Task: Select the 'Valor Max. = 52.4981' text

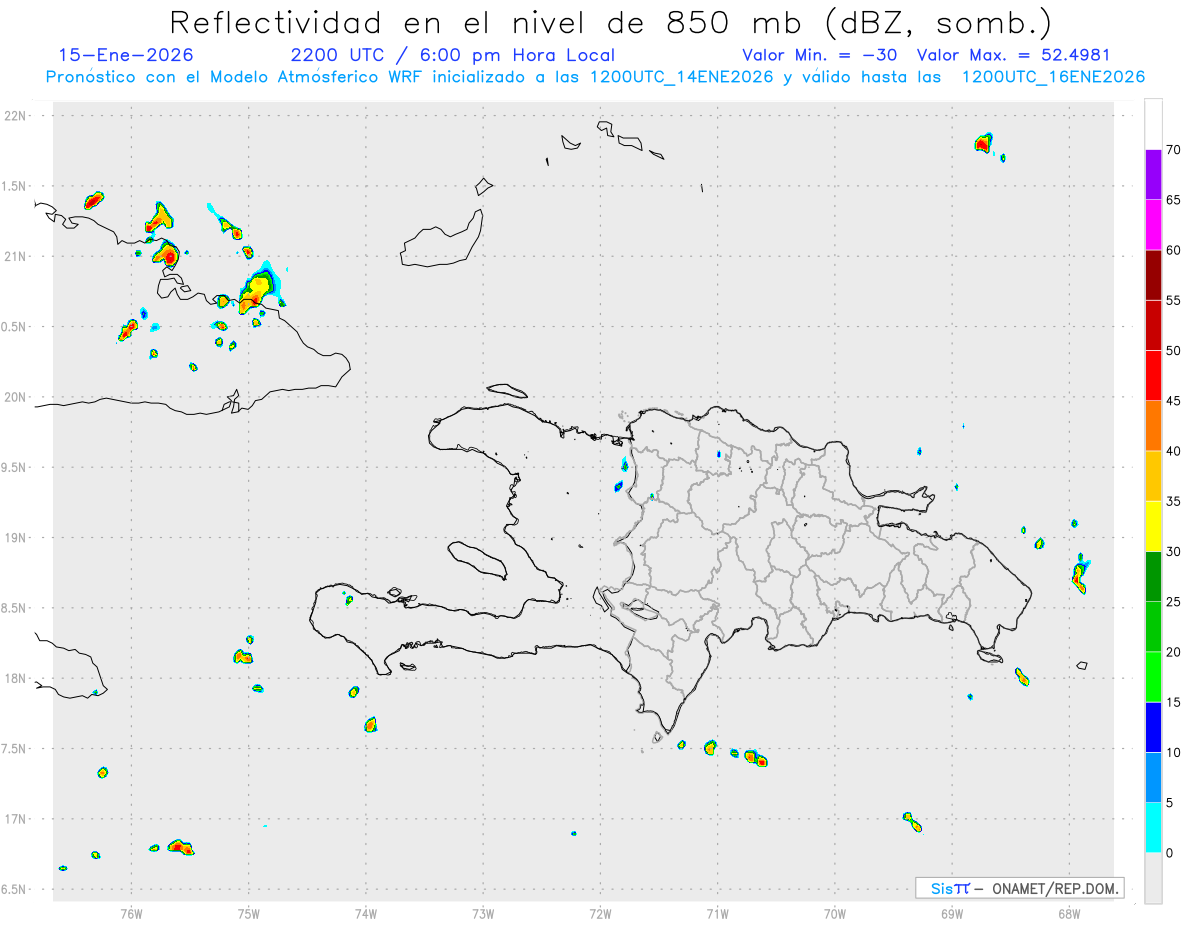Action: (x=1013, y=55)
